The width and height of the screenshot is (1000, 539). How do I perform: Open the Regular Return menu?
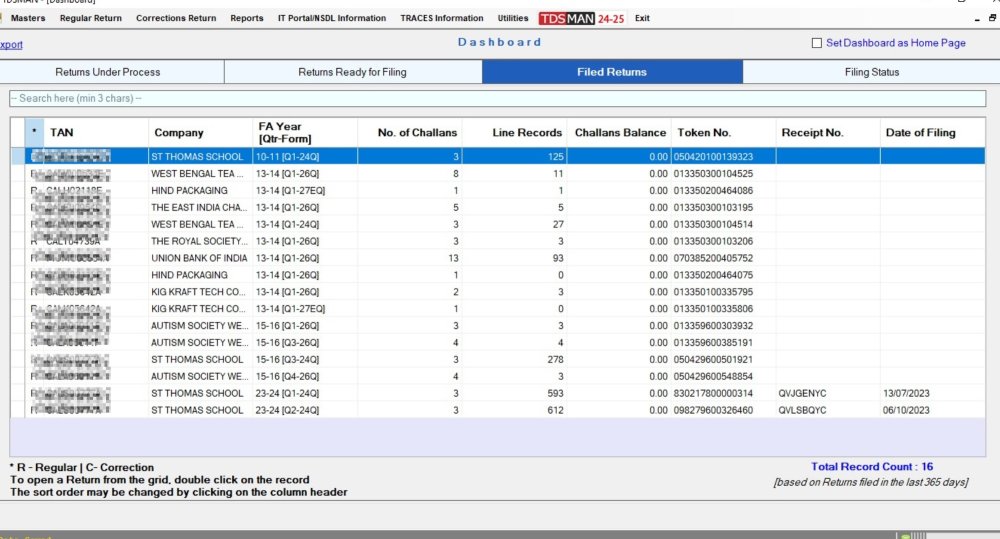tap(91, 18)
